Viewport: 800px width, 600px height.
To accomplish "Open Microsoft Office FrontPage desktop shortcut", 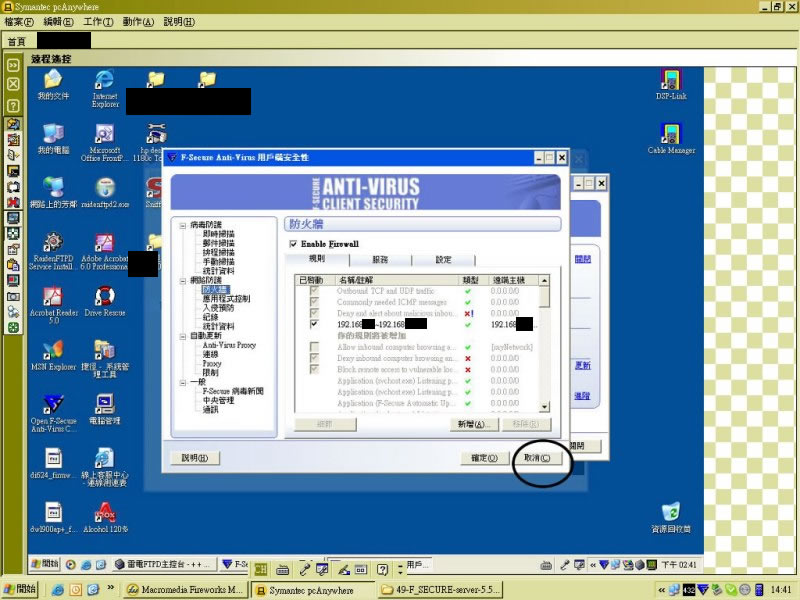I will [105, 142].
